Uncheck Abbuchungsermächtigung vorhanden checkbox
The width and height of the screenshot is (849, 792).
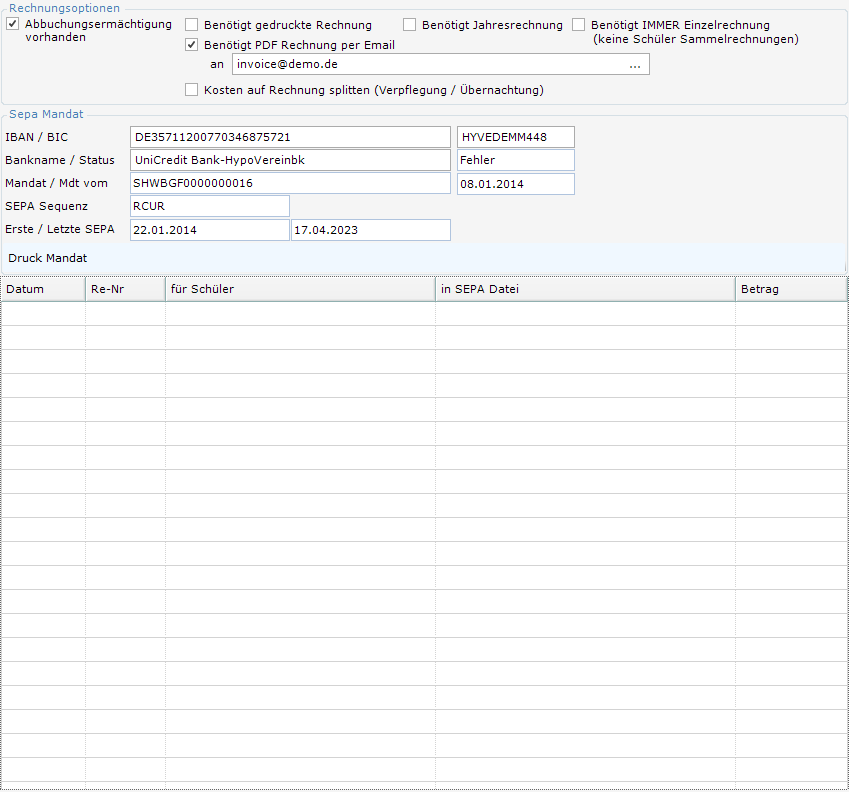click(12, 24)
